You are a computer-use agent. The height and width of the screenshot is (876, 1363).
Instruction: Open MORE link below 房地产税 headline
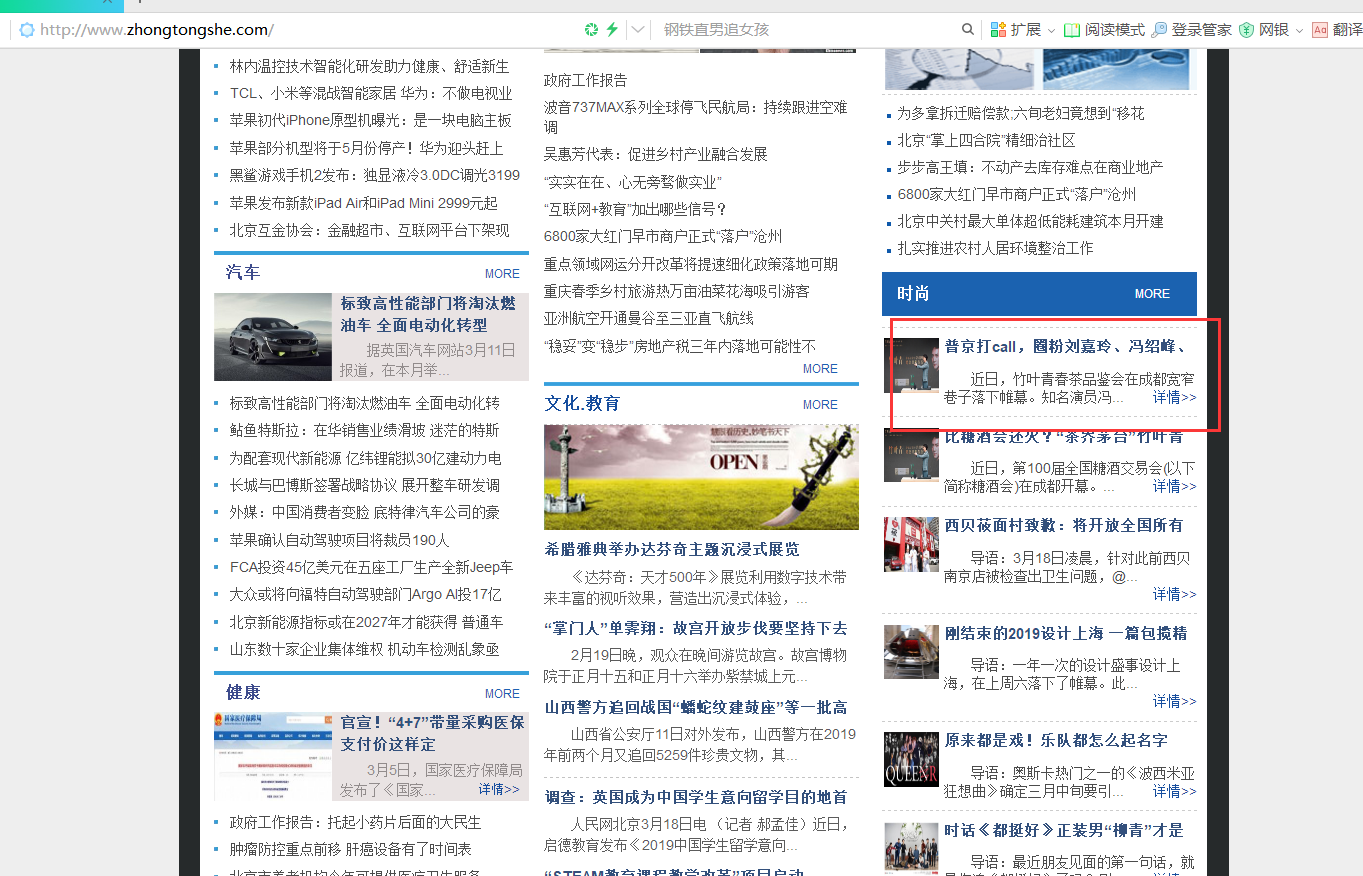tap(820, 368)
